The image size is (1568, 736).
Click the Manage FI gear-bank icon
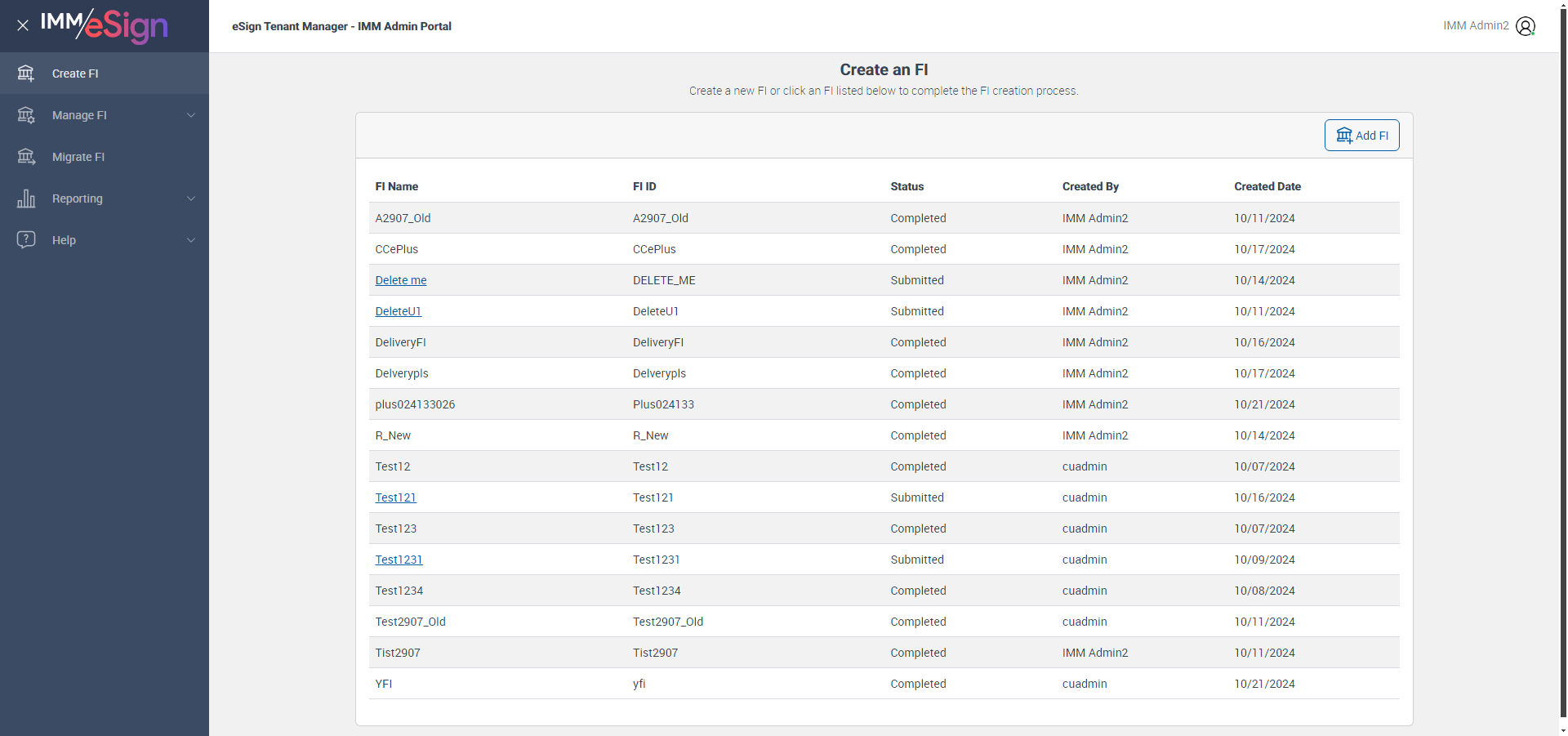click(x=26, y=115)
